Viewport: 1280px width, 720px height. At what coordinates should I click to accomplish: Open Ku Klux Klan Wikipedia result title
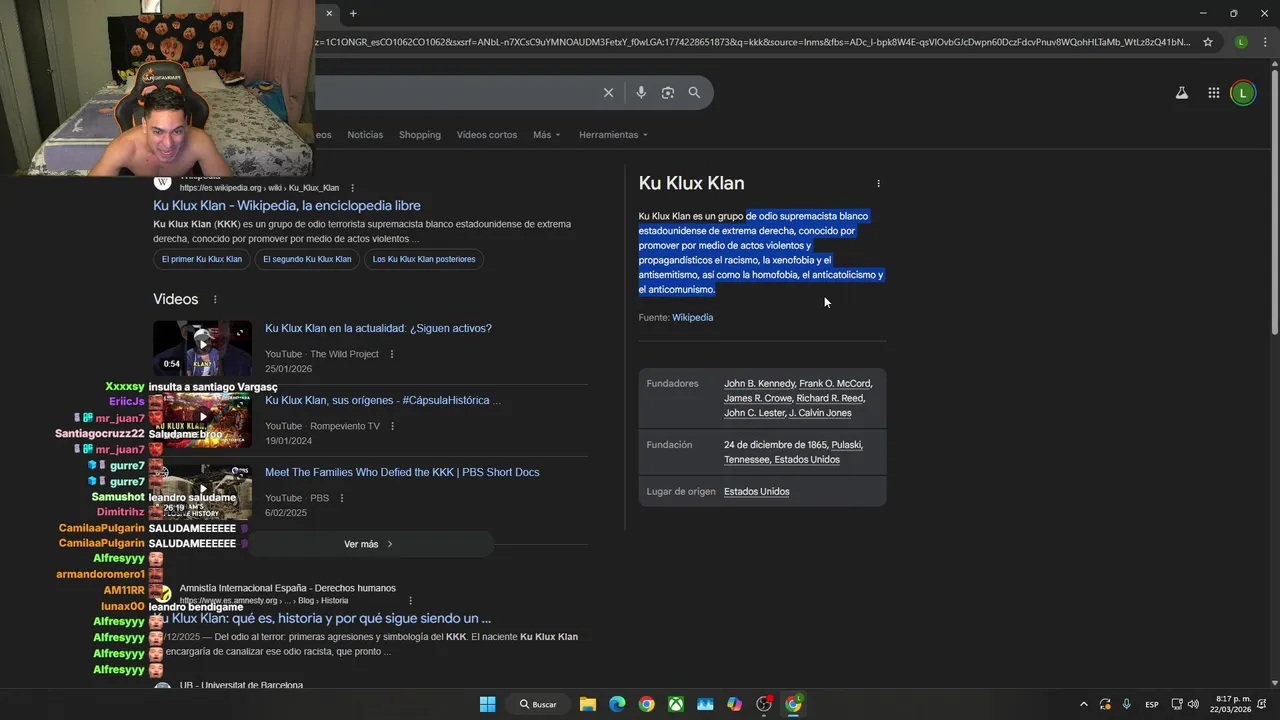point(287,205)
